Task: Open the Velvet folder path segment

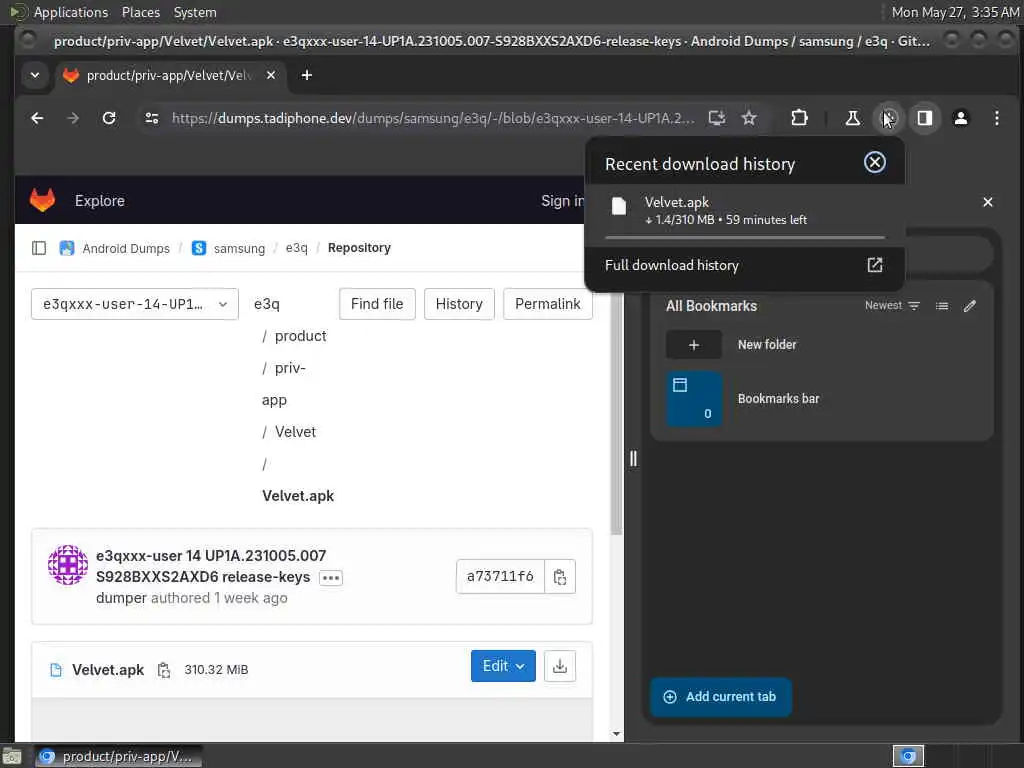Action: 295,432
